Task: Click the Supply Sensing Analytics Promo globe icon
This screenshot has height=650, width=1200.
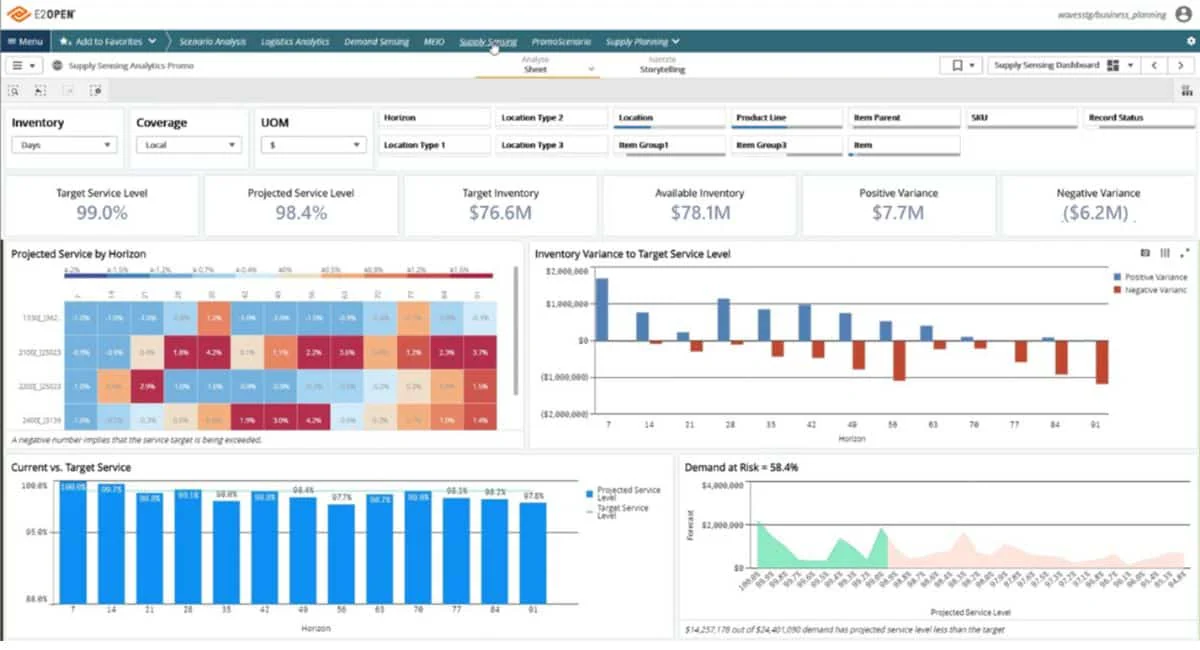Action: pyautogui.click(x=58, y=65)
